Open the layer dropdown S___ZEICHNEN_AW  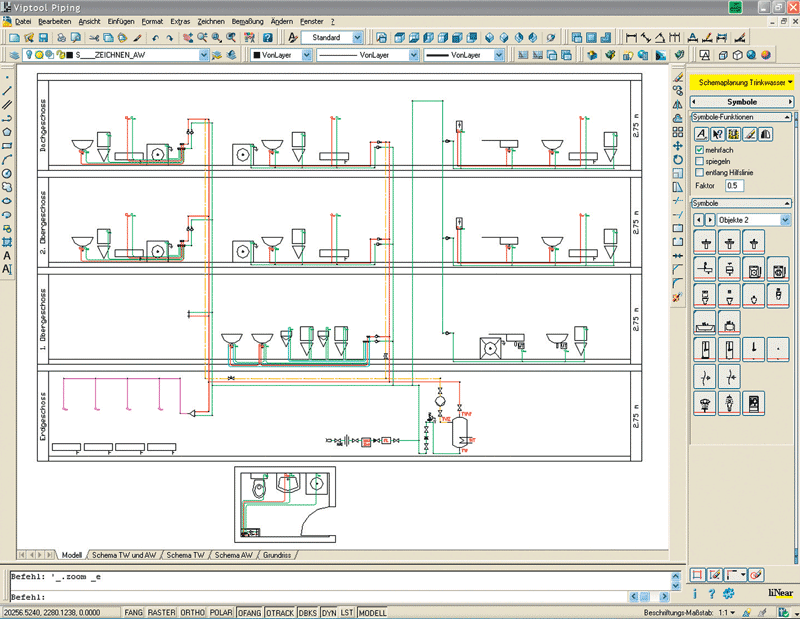point(204,55)
